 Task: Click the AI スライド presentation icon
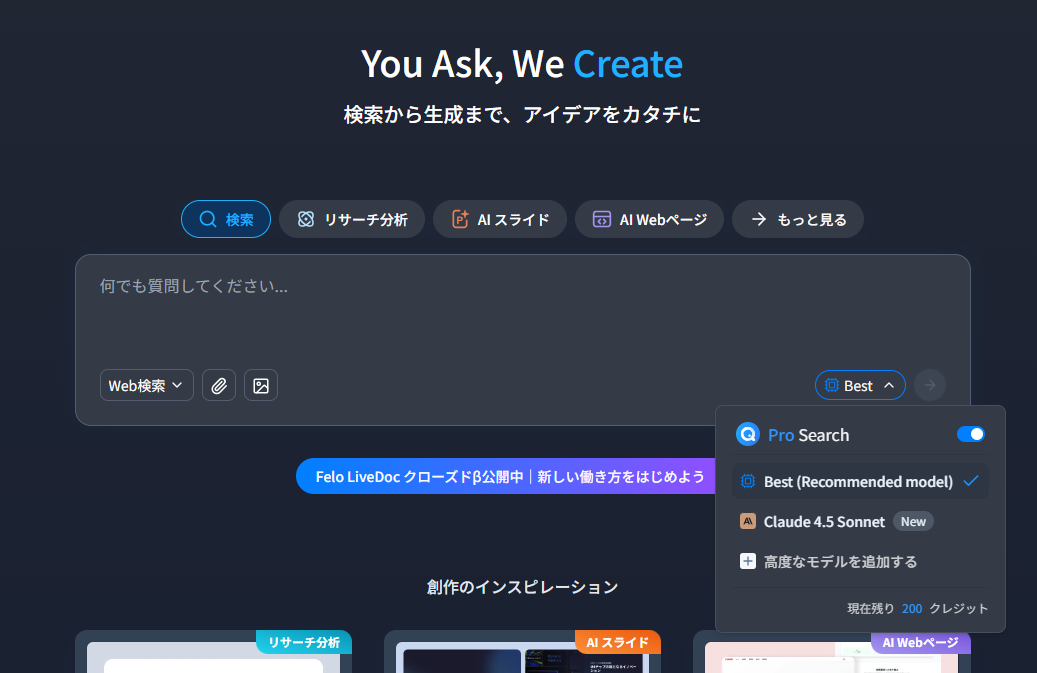(x=460, y=219)
